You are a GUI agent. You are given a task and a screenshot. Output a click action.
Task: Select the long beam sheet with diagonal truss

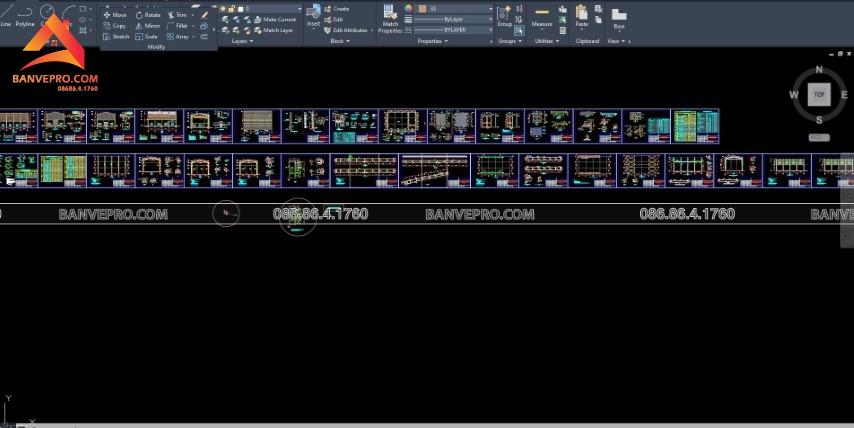point(435,170)
